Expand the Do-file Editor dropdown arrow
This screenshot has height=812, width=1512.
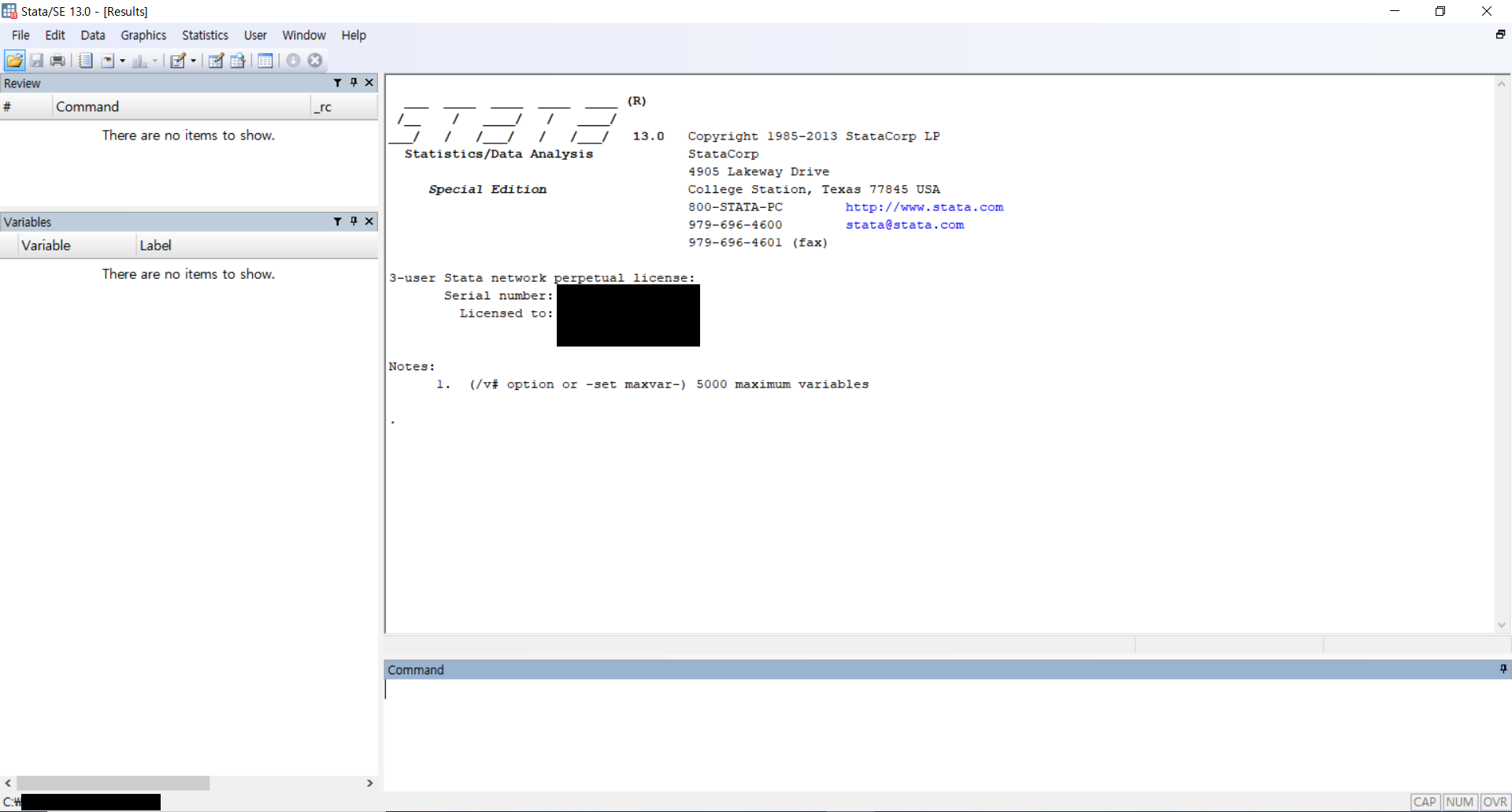193,61
